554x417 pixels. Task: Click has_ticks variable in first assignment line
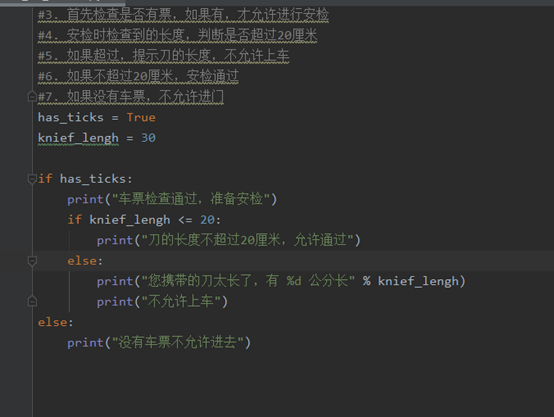coord(71,117)
